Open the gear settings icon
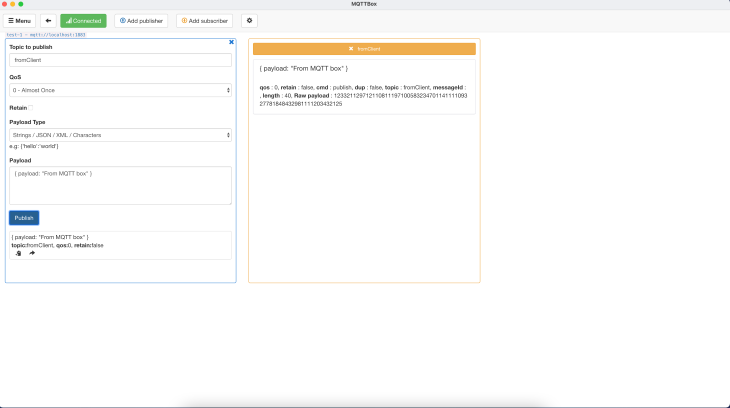Image resolution: width=730 pixels, height=408 pixels. [249, 20]
